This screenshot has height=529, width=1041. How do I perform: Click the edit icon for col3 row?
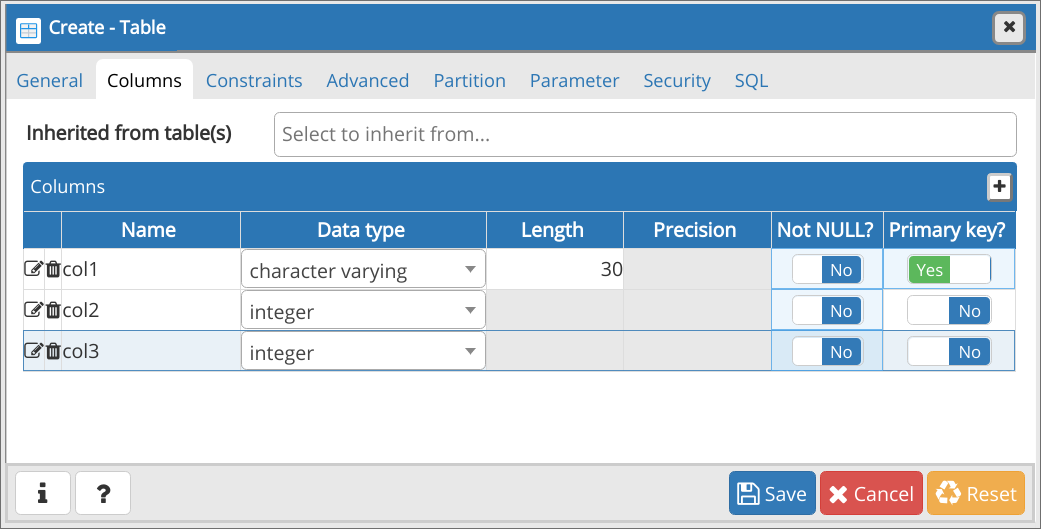32,351
